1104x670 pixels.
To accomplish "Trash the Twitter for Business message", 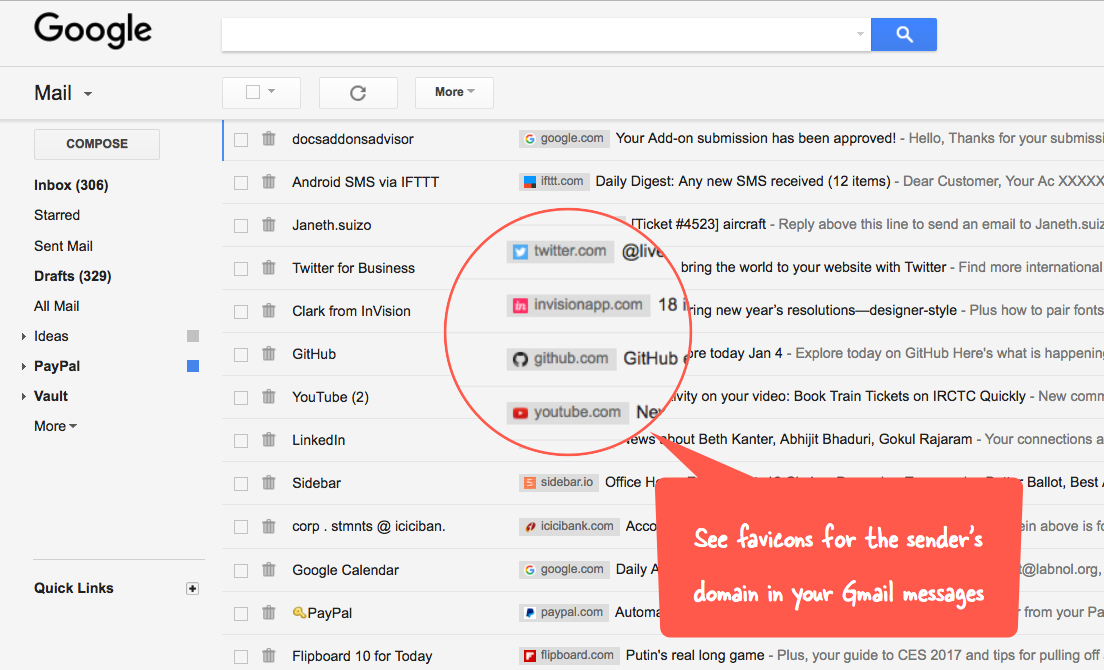I will 269,267.
